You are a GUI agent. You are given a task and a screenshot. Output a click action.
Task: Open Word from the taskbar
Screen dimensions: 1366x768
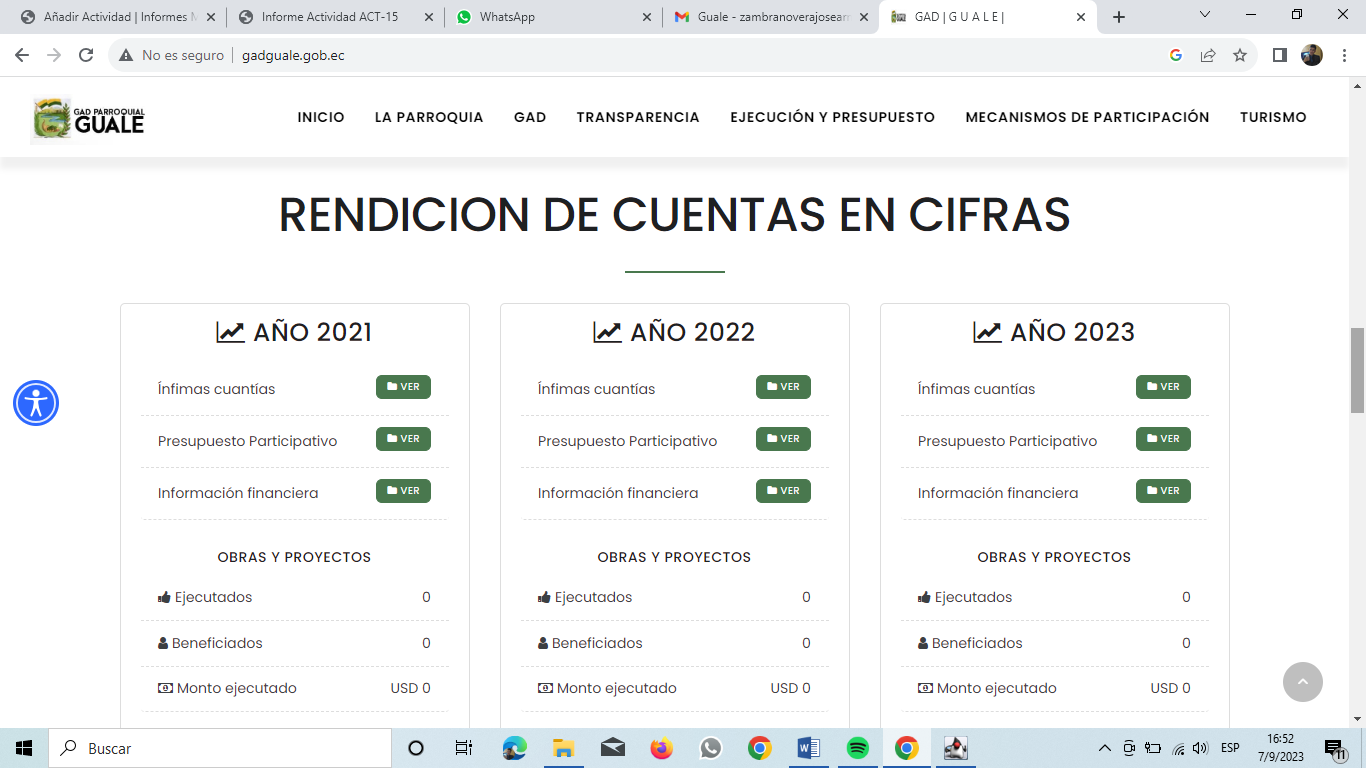[x=808, y=748]
